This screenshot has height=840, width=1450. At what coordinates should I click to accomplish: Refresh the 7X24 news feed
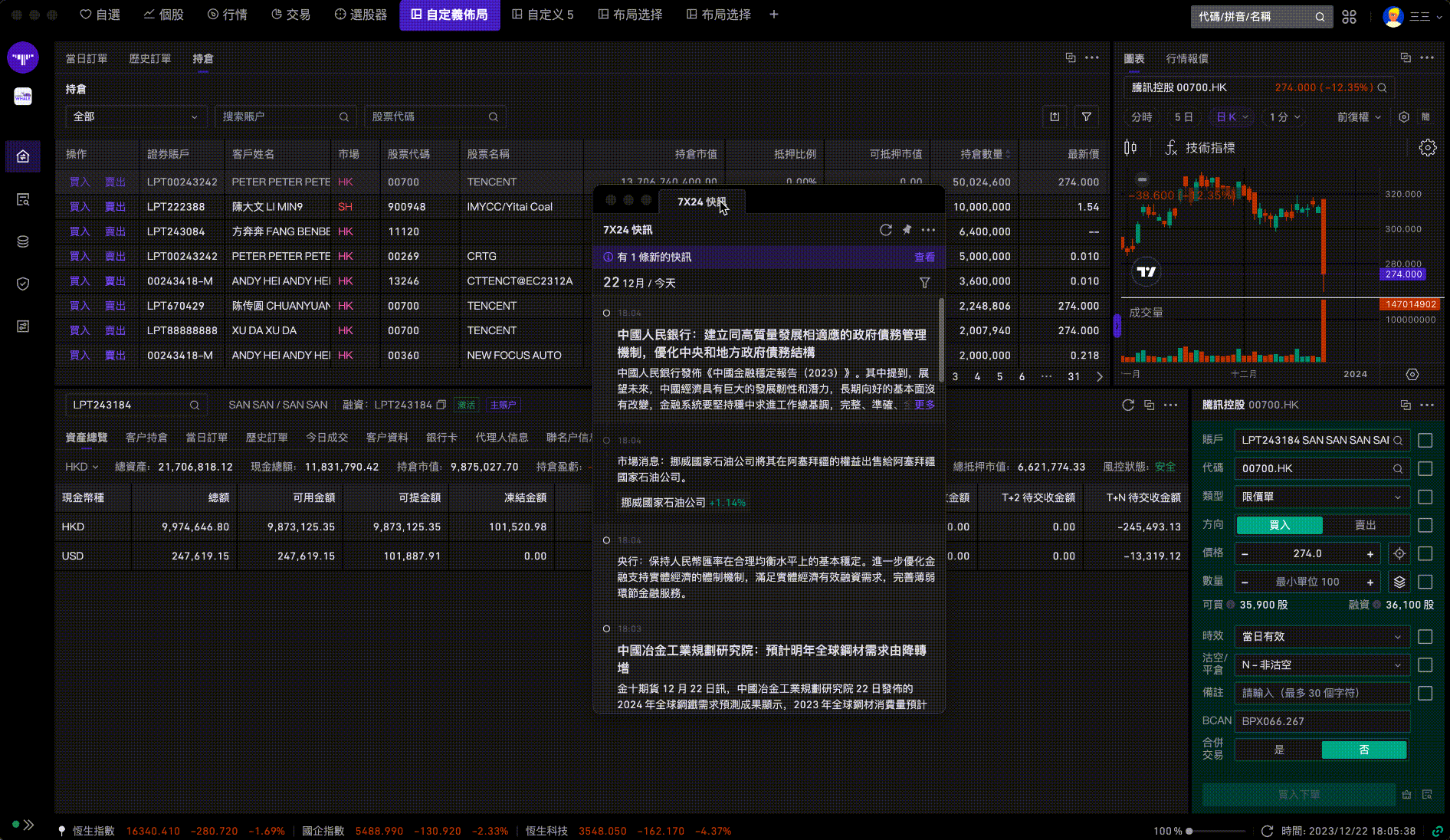tap(886, 230)
